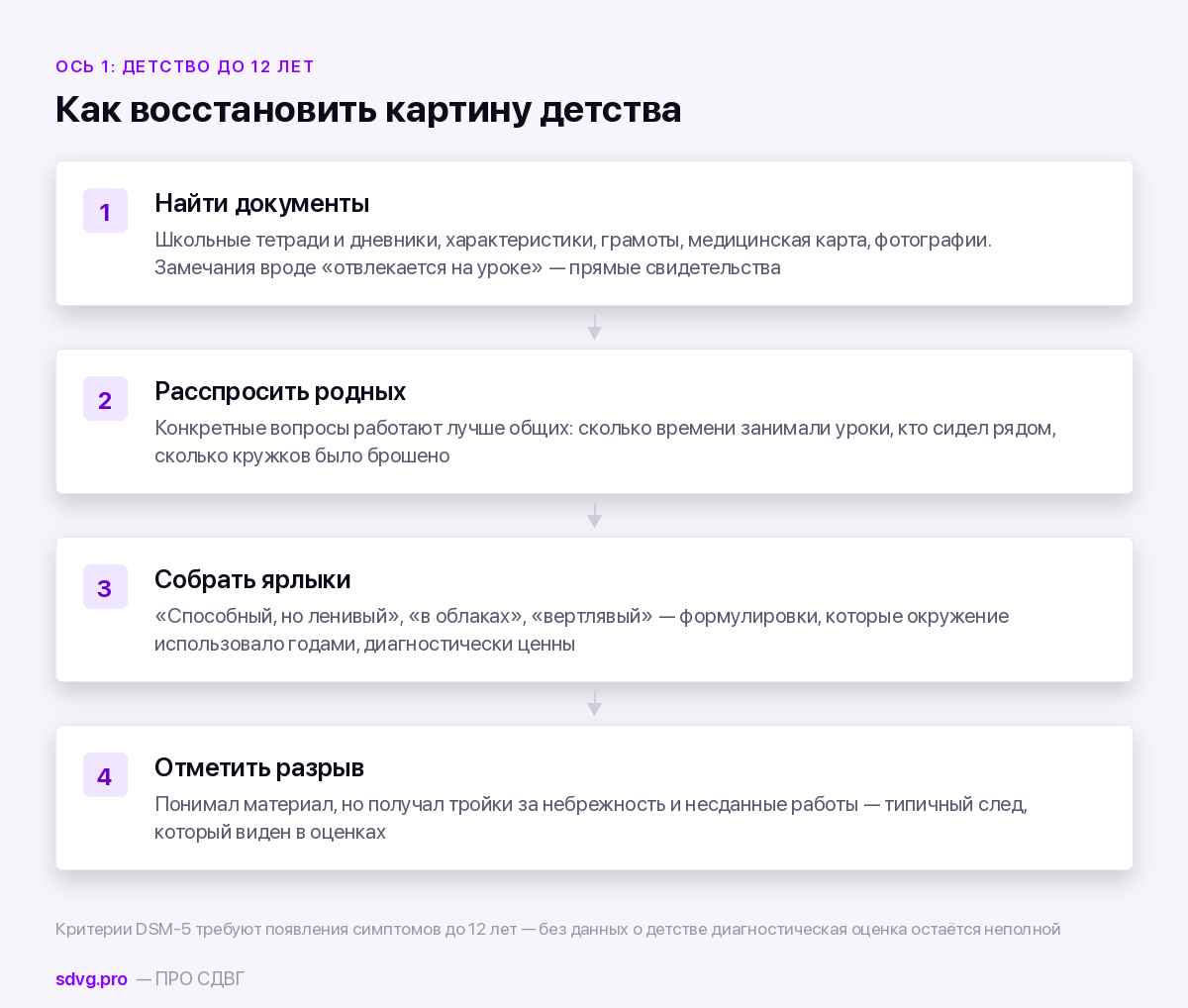
Task: Click the line «сколько кружков было брошено»
Action: point(302,455)
